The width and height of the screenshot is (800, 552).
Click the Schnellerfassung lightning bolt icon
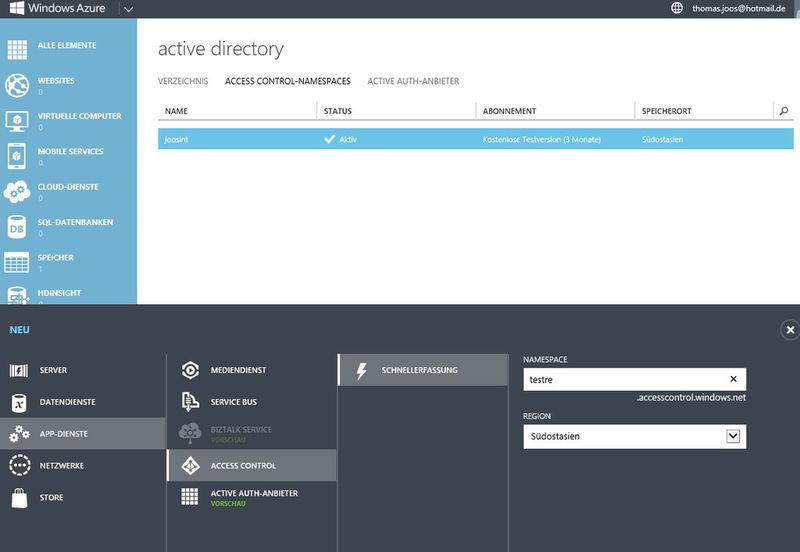coord(361,371)
